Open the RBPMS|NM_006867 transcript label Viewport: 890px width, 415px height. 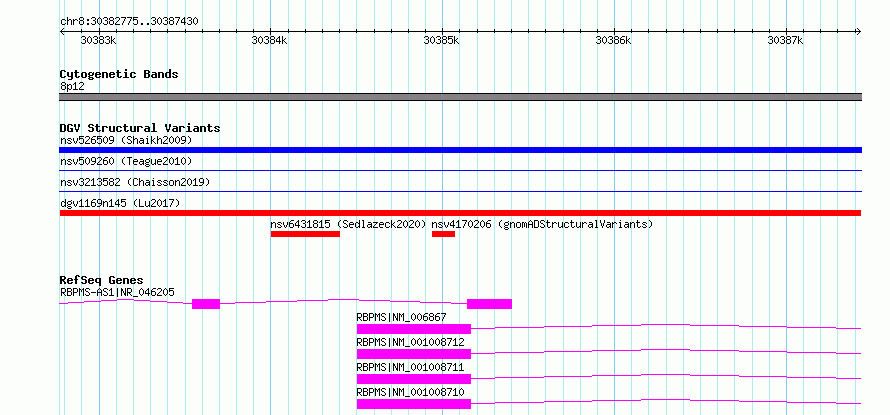(401, 317)
